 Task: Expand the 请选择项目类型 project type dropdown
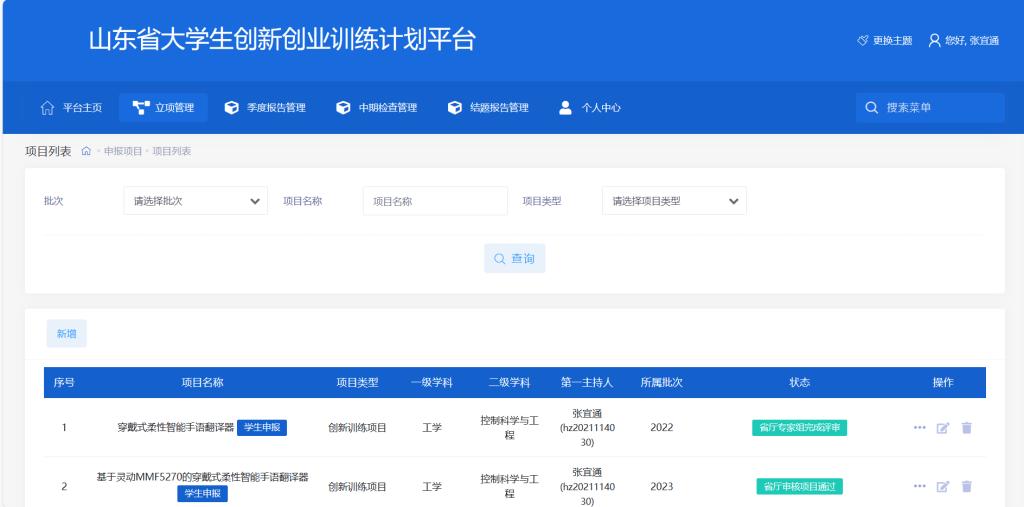674,201
